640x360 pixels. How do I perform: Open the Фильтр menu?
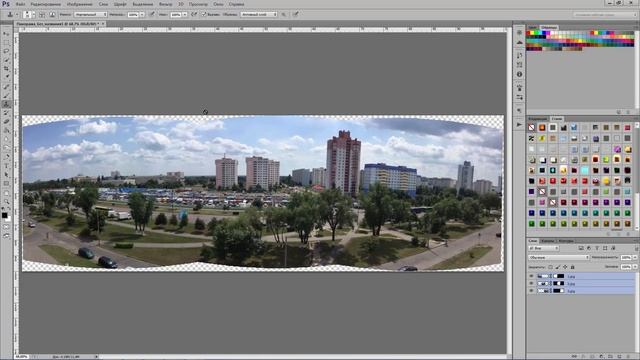tap(165, 4)
